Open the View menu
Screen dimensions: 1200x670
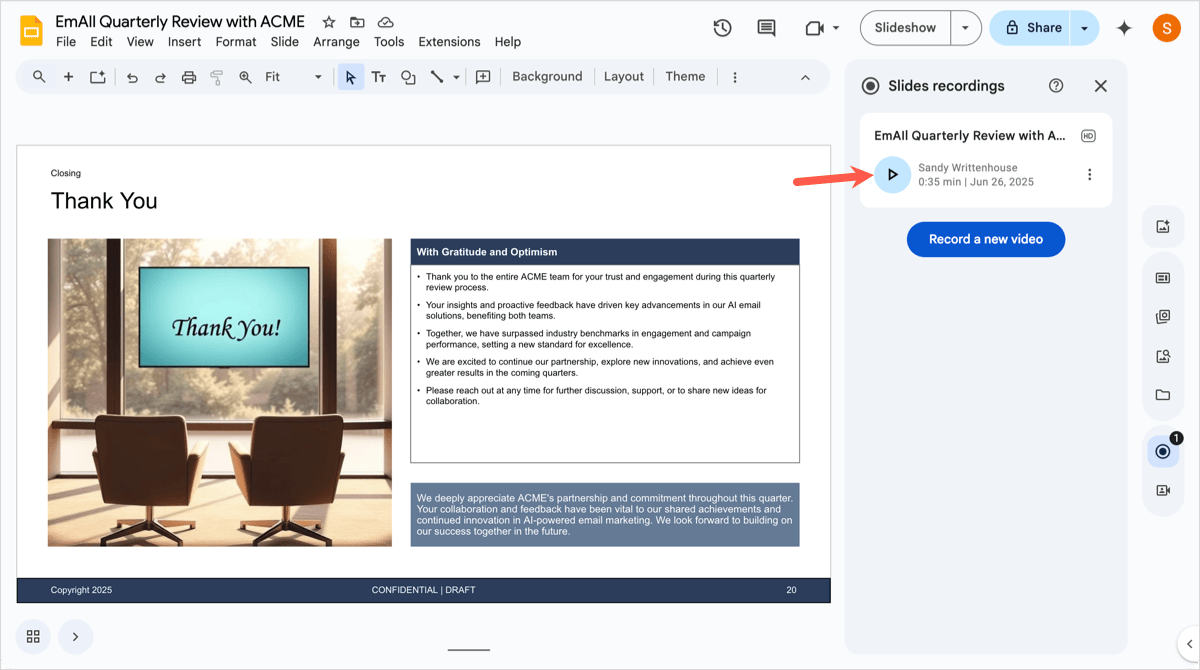point(140,42)
